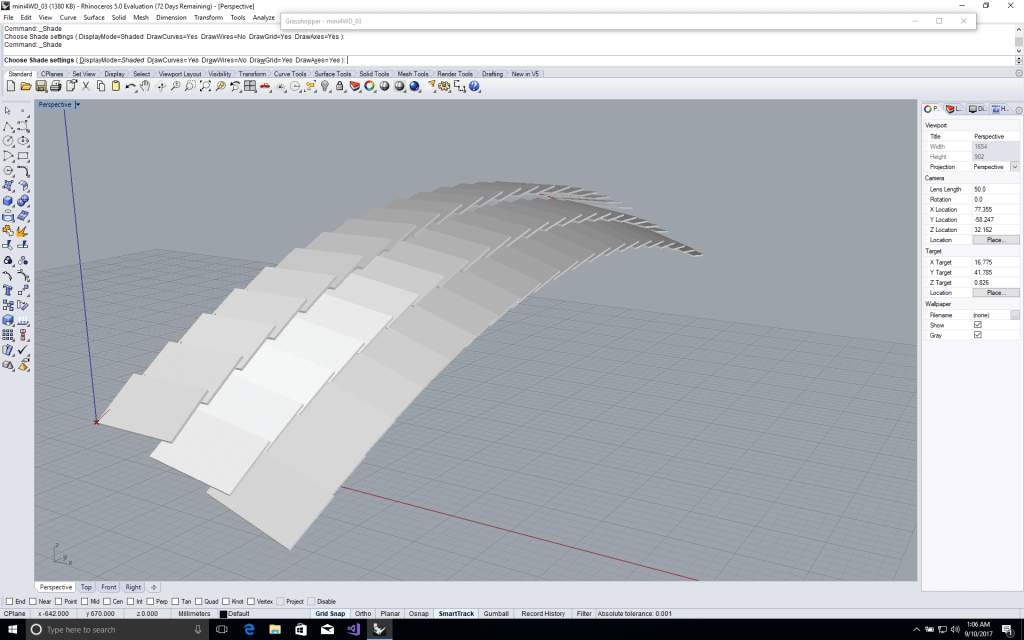Click Target Location Place button
Screen dimensions: 1024x640
click(995, 293)
